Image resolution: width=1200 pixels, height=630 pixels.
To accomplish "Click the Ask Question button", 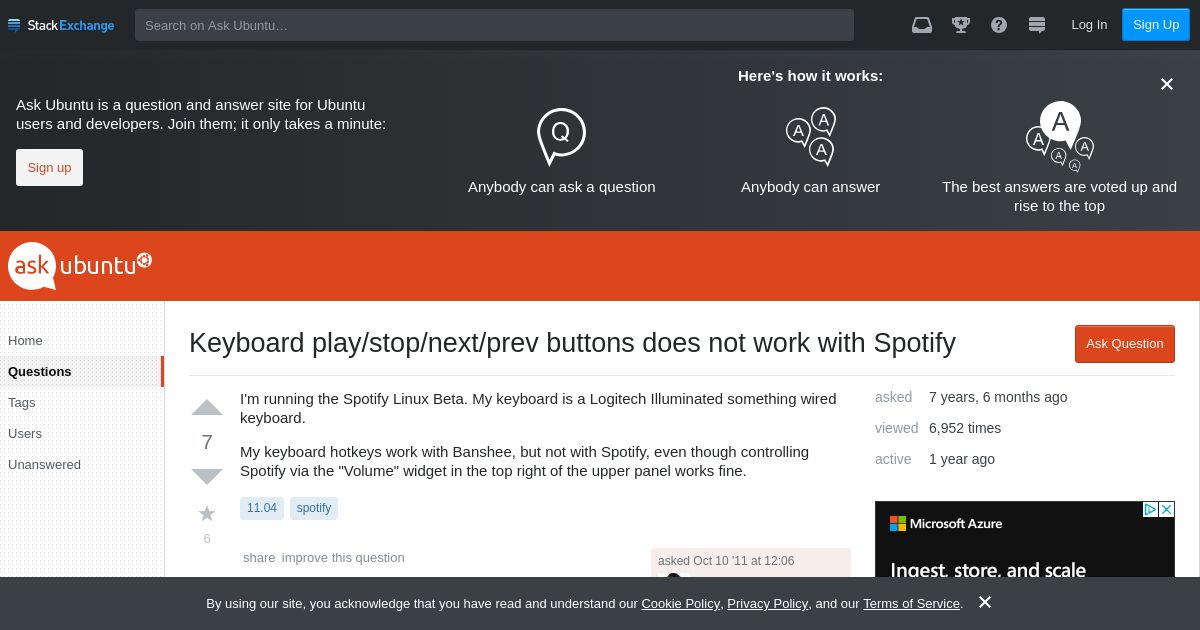I will point(1125,344).
